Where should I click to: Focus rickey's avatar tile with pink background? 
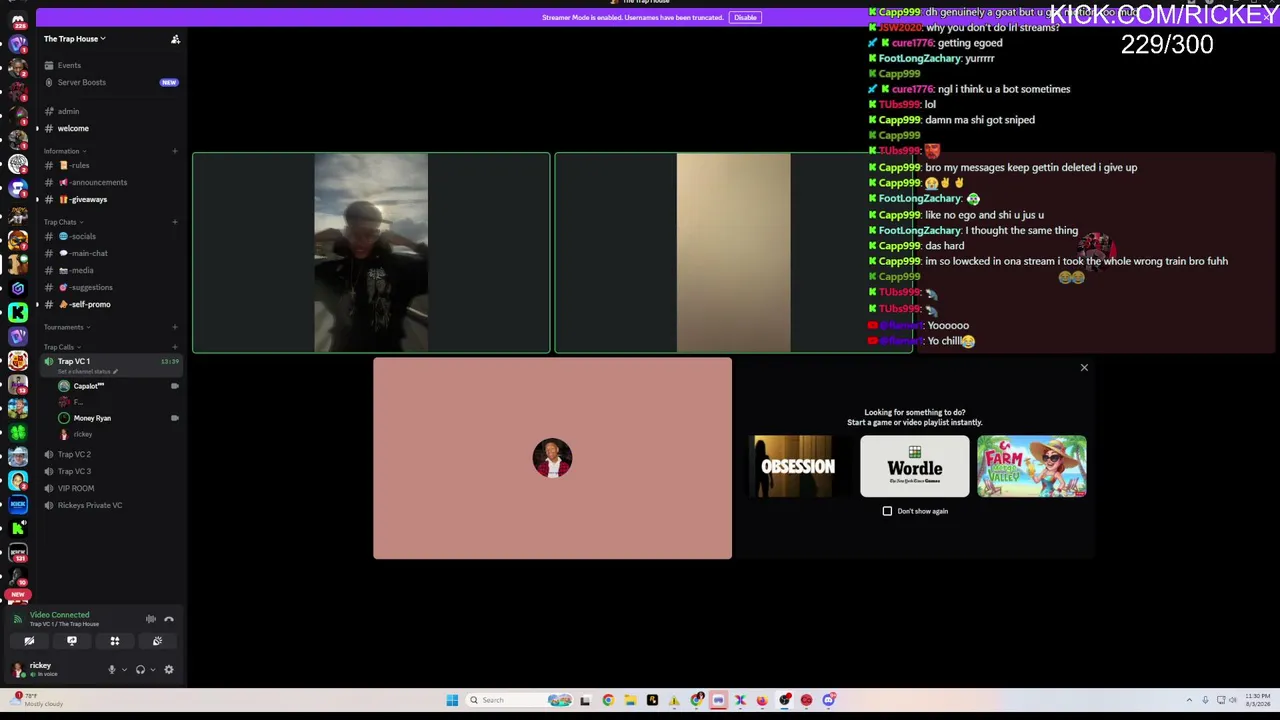point(552,458)
